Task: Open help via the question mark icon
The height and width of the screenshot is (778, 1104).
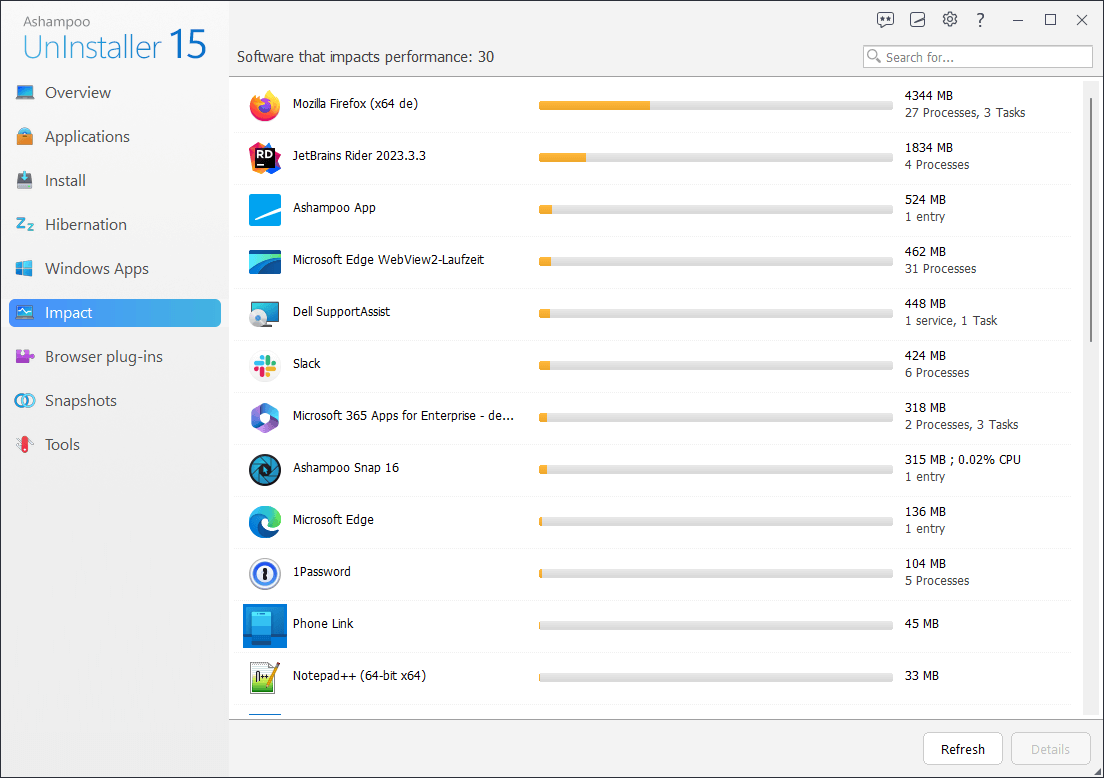Action: [x=981, y=19]
